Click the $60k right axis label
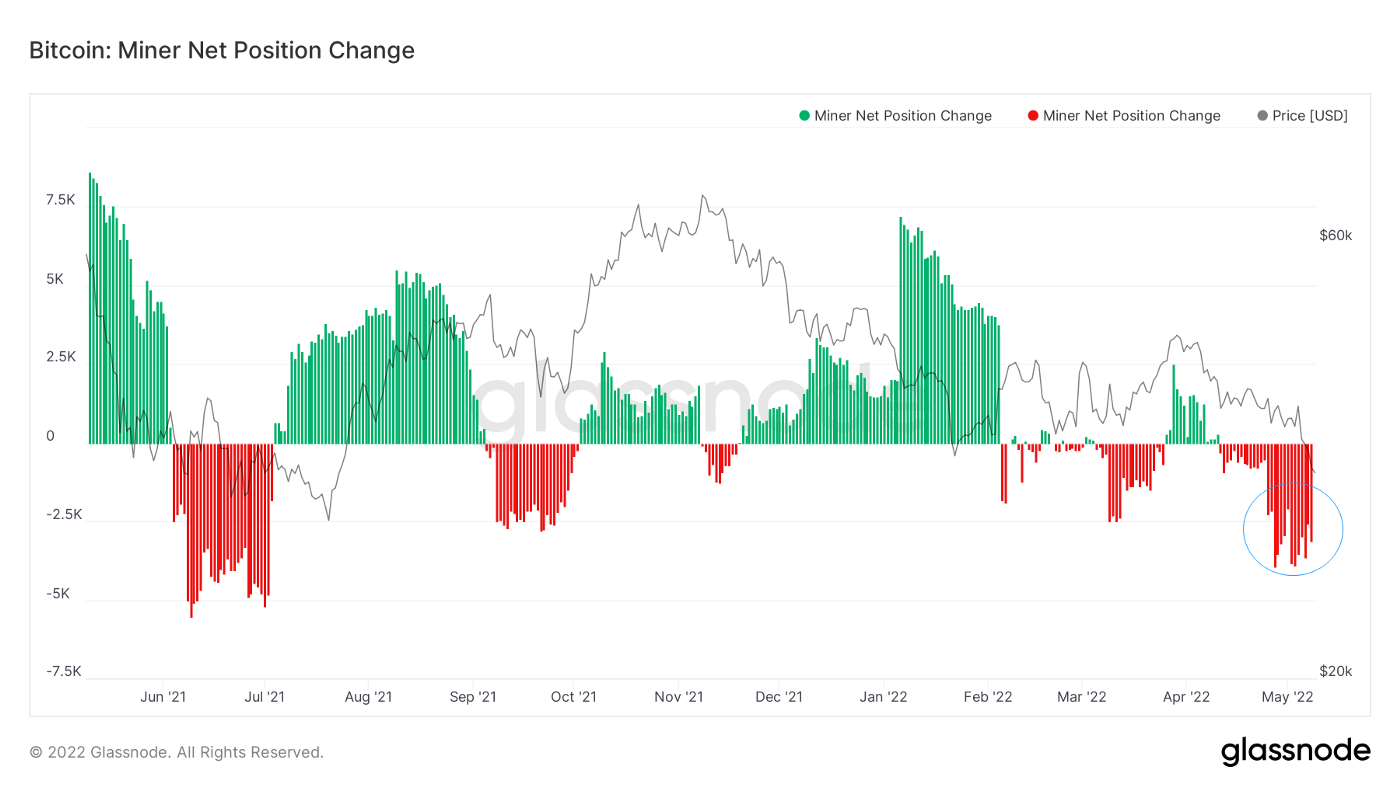1400x787 pixels. tap(1335, 236)
